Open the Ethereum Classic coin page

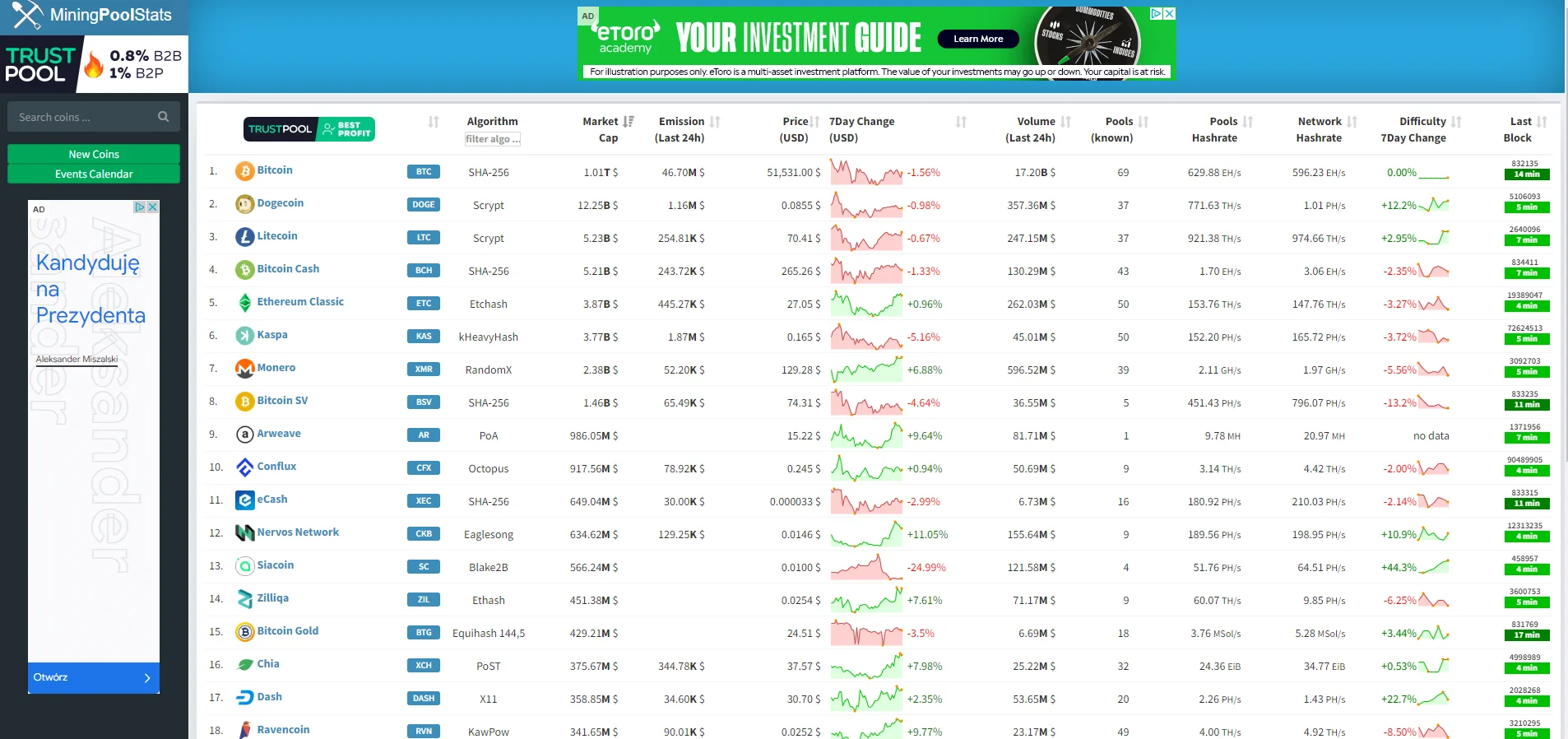300,302
